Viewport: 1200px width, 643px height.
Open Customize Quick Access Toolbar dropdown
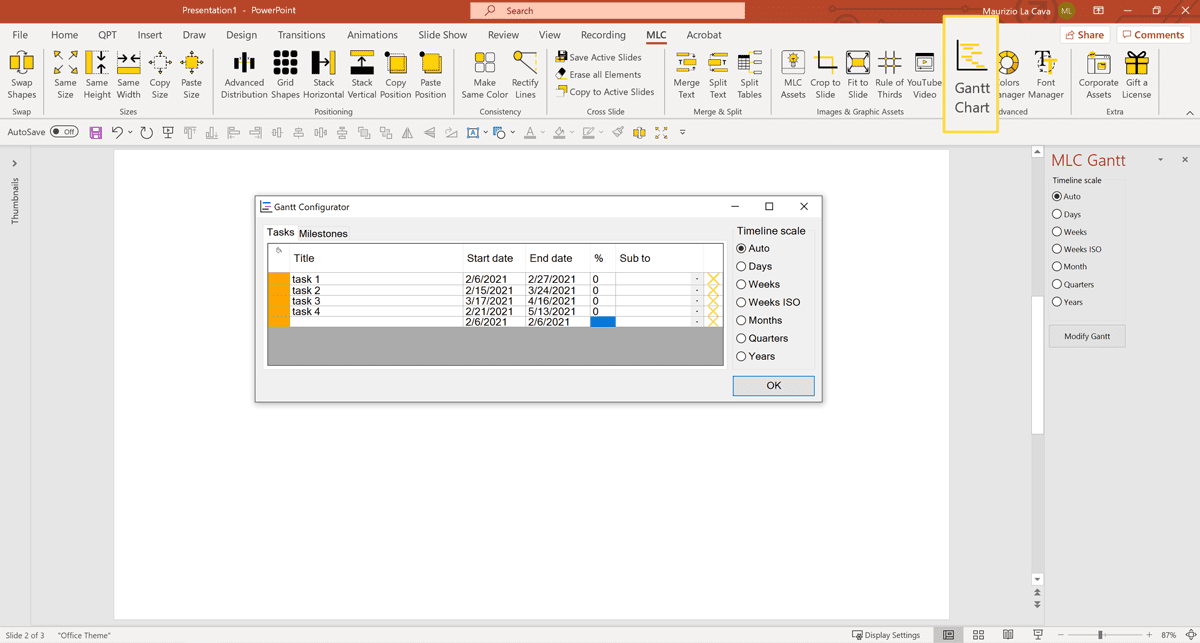click(x=683, y=132)
